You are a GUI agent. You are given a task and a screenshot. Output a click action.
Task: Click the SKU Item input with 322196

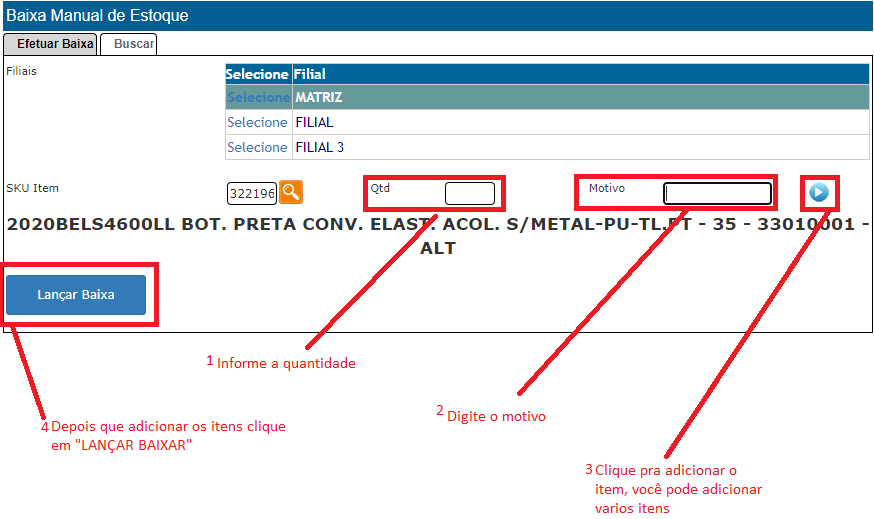252,193
